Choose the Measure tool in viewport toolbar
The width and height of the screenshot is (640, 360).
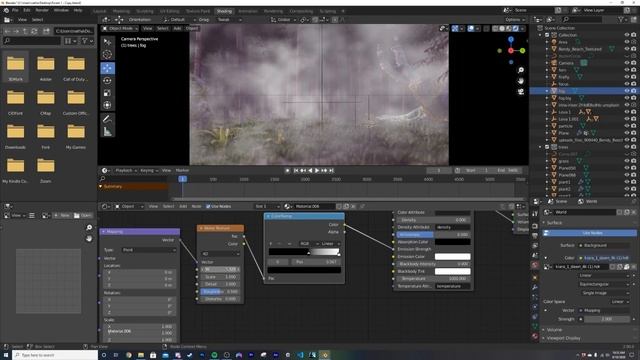tap(107, 131)
